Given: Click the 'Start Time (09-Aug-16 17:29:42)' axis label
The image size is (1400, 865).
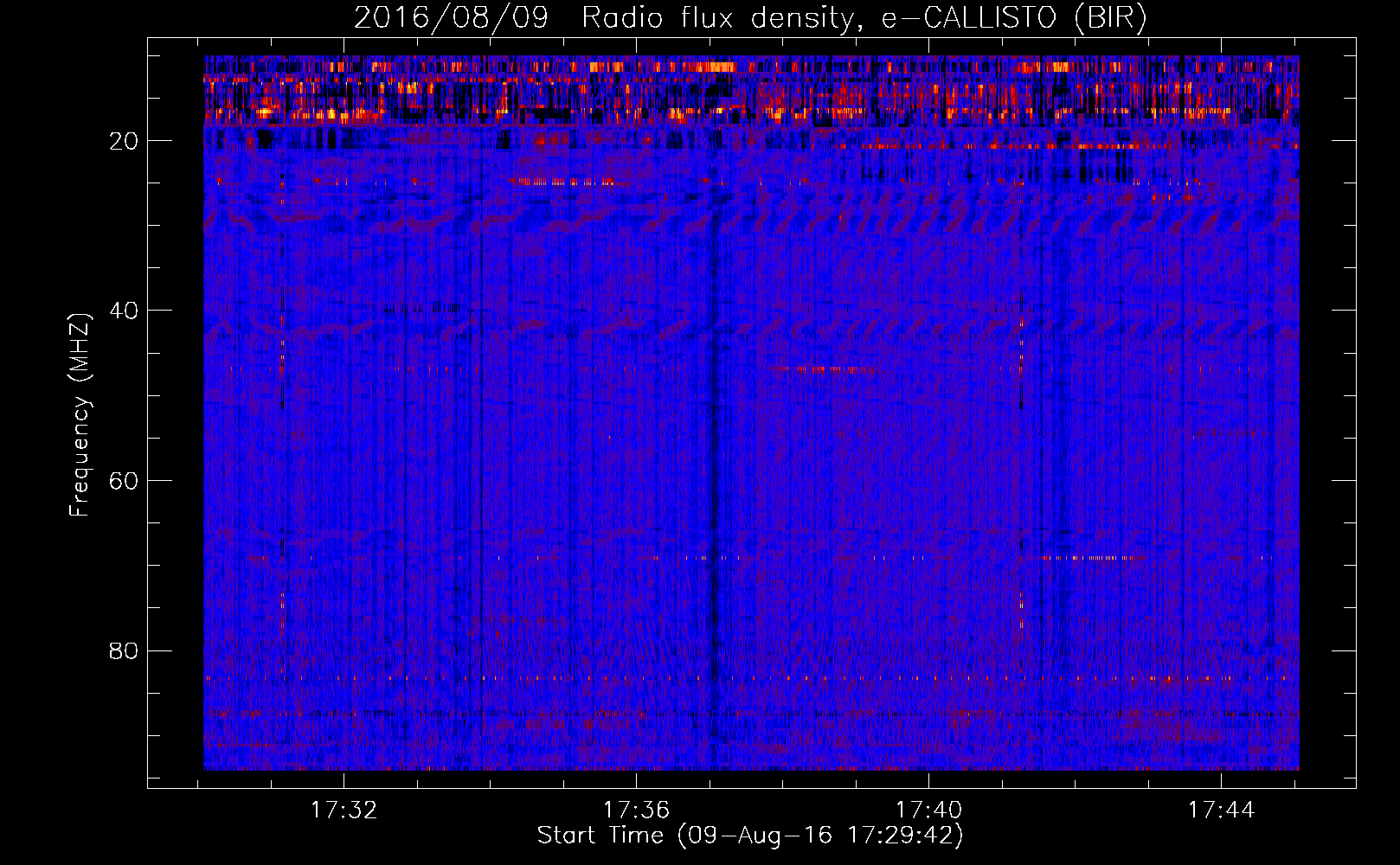Looking at the screenshot, I should 750,836.
